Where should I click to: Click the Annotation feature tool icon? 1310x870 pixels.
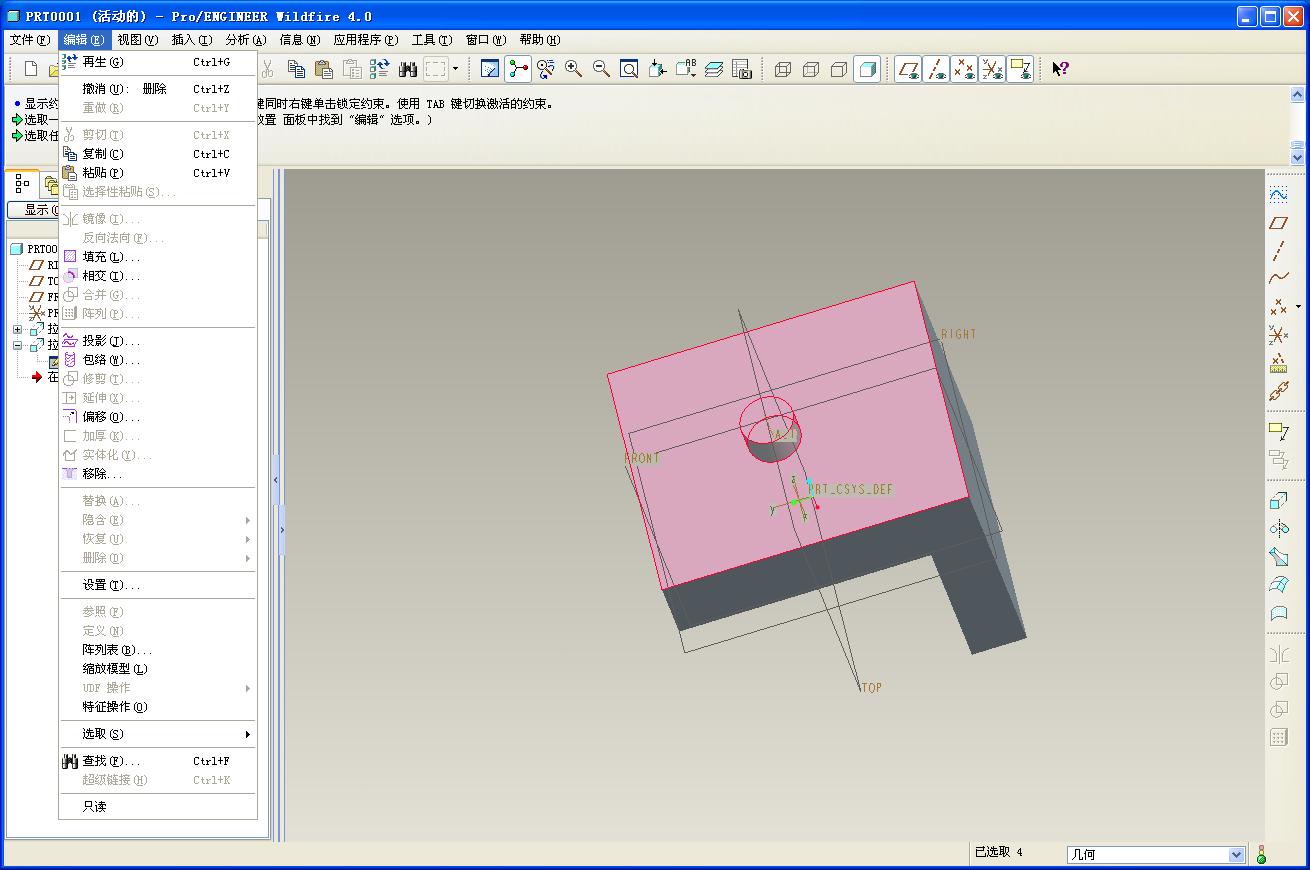point(1279,431)
